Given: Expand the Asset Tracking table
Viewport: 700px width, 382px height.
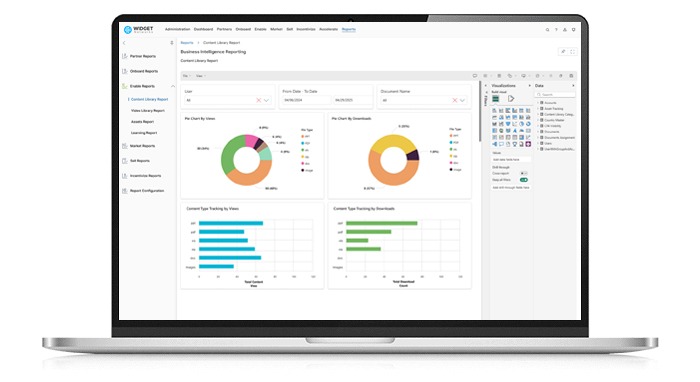Looking at the screenshot, I should point(538,108).
